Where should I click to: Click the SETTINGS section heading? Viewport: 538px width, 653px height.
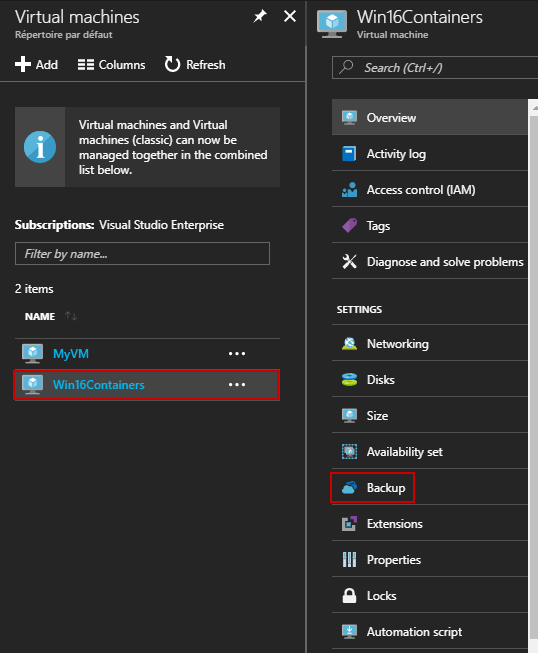click(359, 309)
